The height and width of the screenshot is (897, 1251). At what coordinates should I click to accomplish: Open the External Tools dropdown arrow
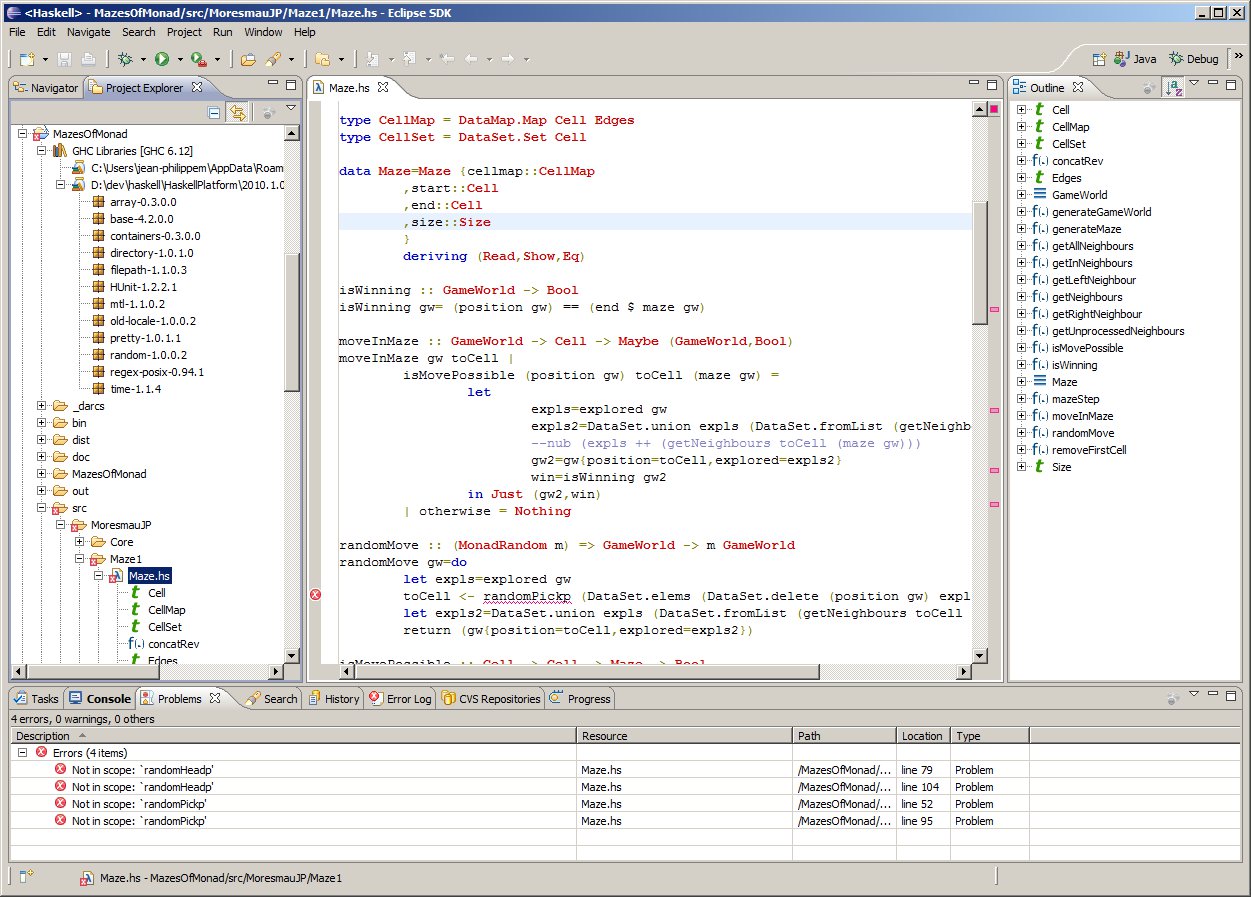217,60
